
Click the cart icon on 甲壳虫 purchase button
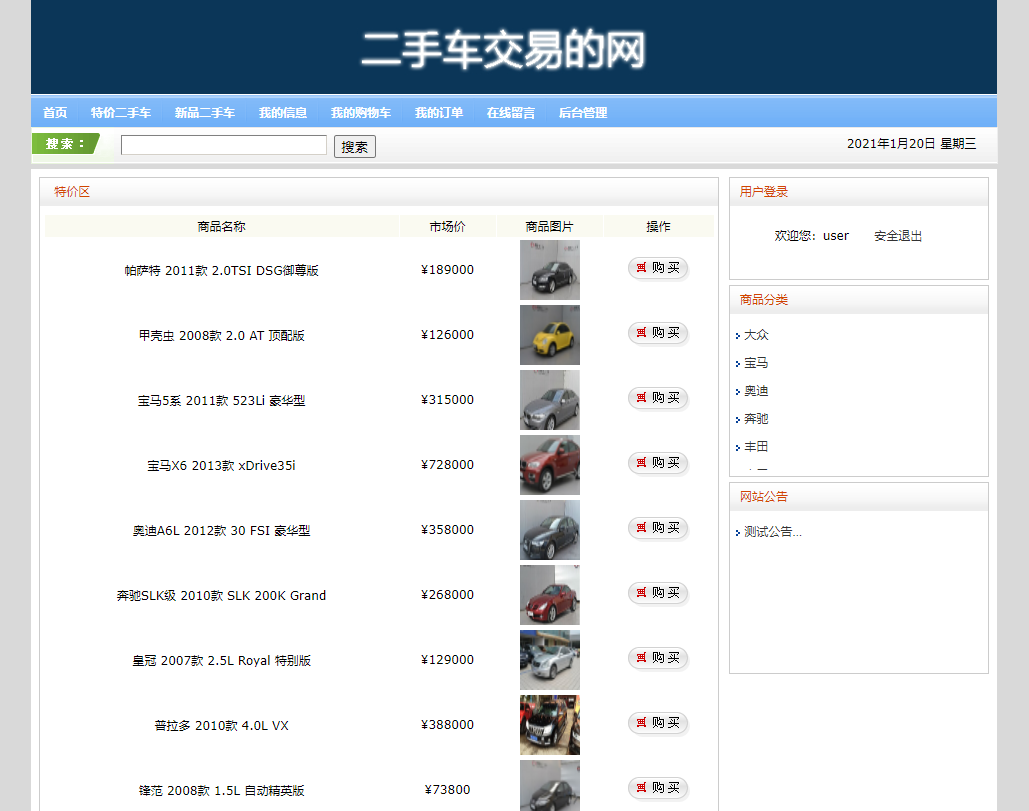coord(641,333)
